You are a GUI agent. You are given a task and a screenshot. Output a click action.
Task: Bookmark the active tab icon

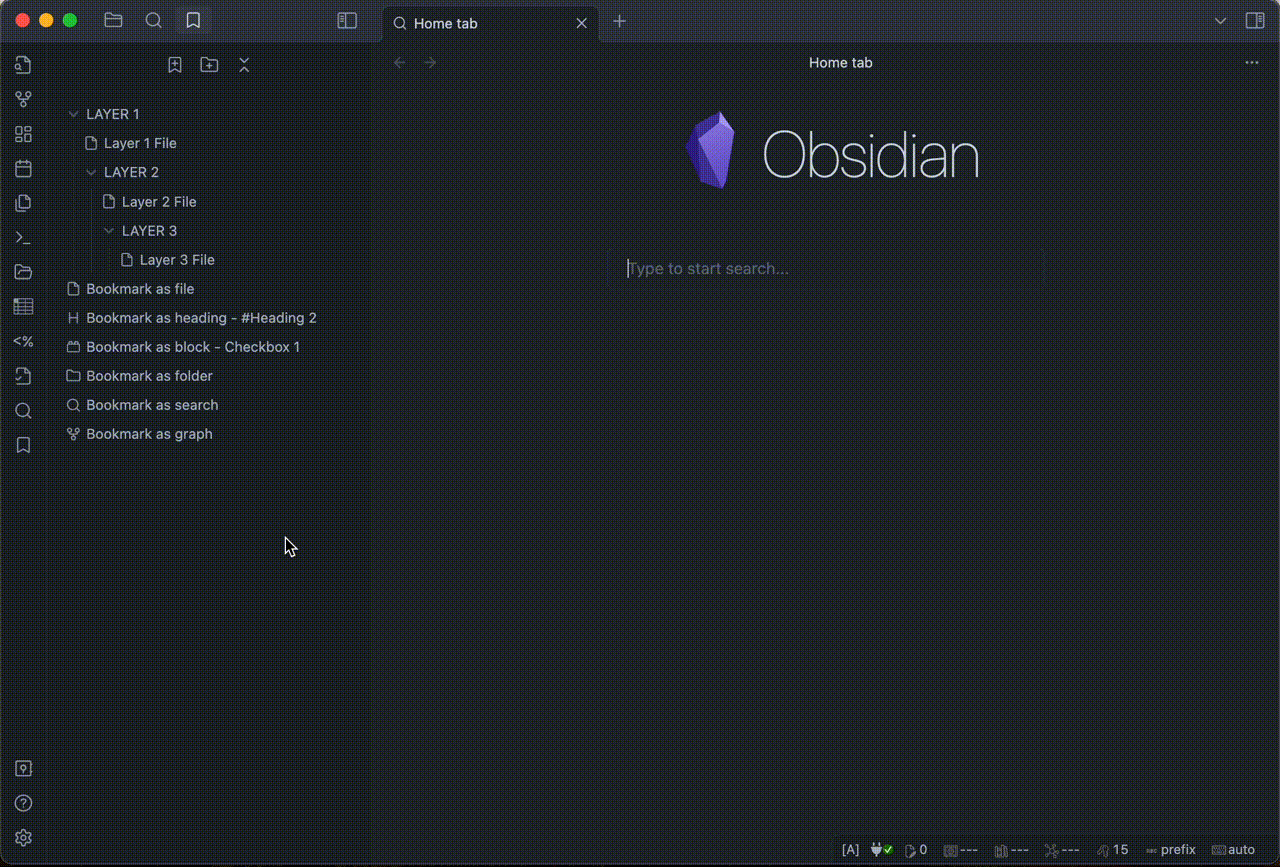(x=175, y=65)
